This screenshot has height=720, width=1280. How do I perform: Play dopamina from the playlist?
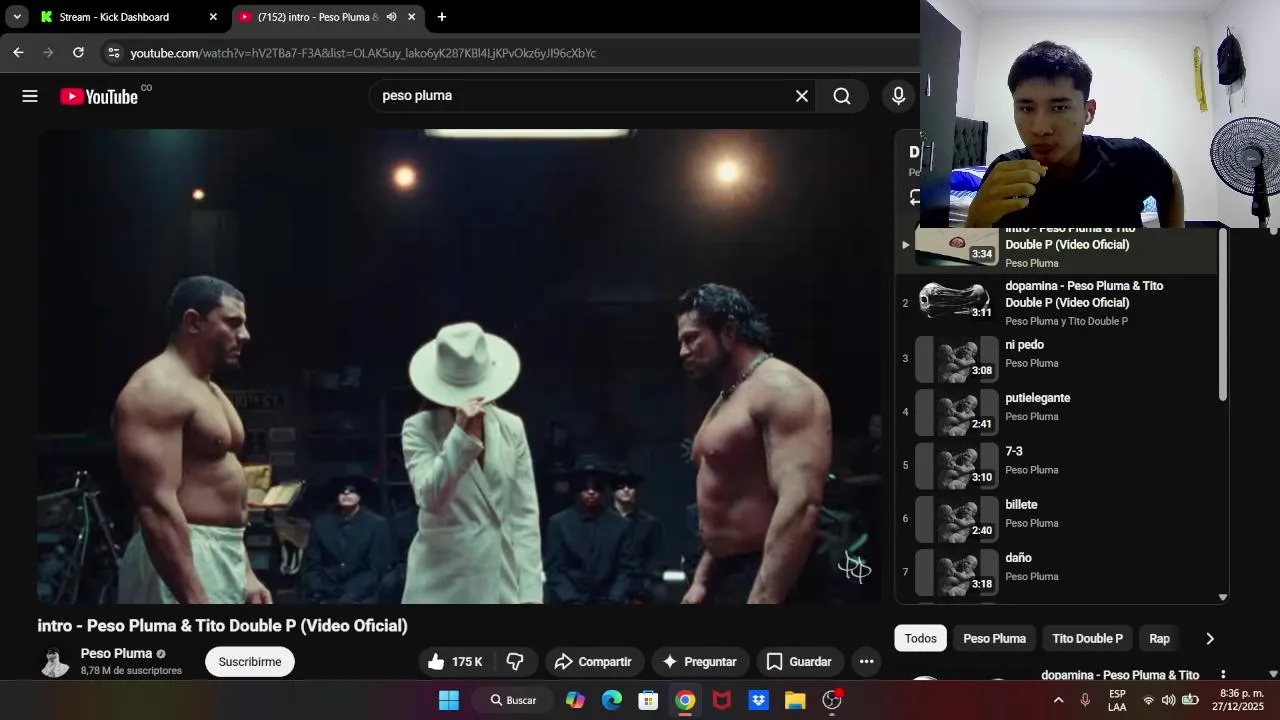1058,303
